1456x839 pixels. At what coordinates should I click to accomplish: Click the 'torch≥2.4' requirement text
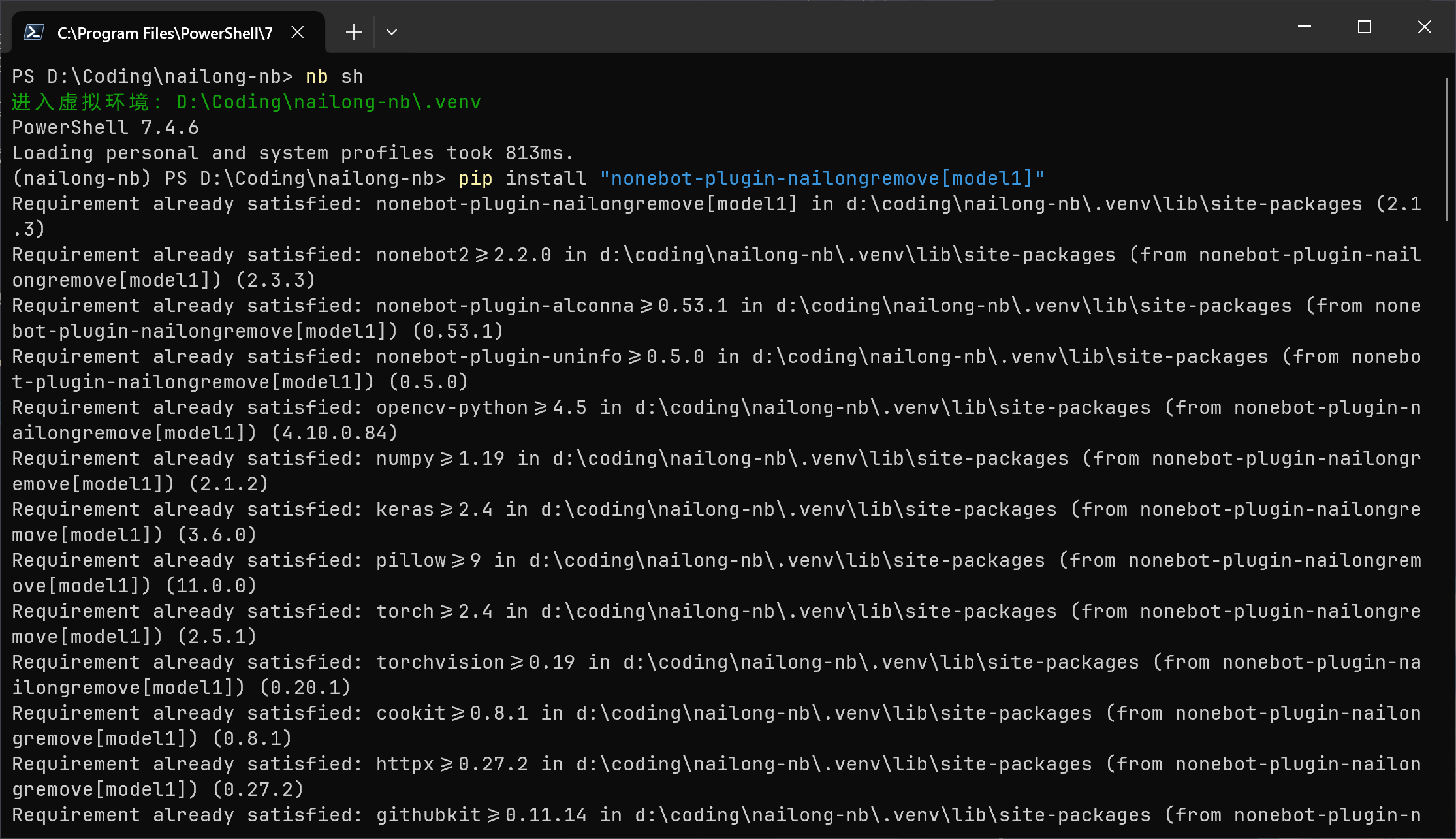(x=434, y=612)
